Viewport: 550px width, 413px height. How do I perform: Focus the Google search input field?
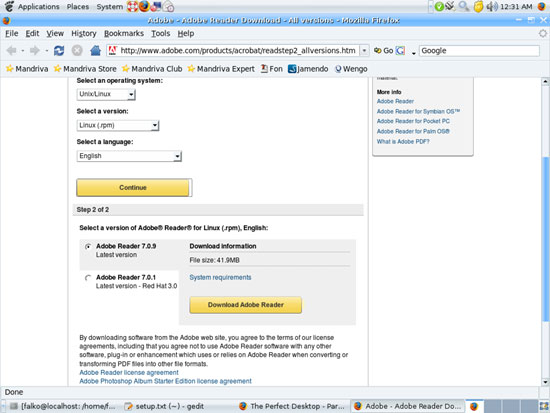click(x=479, y=51)
